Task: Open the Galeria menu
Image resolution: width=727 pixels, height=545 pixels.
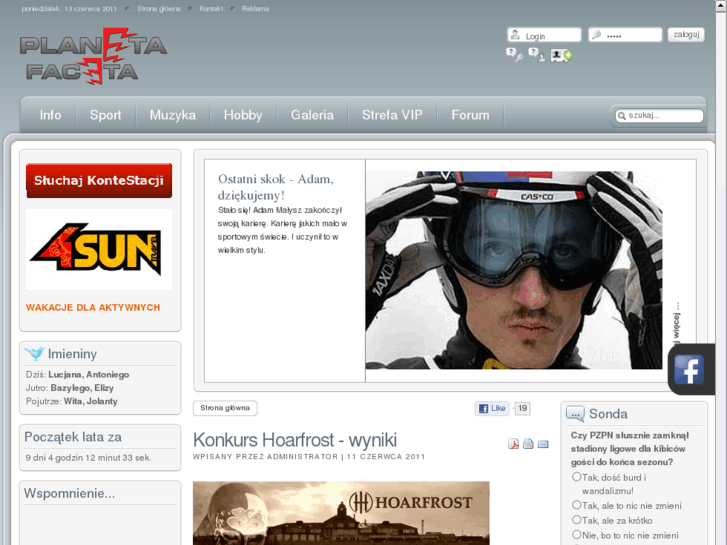Action: point(312,115)
